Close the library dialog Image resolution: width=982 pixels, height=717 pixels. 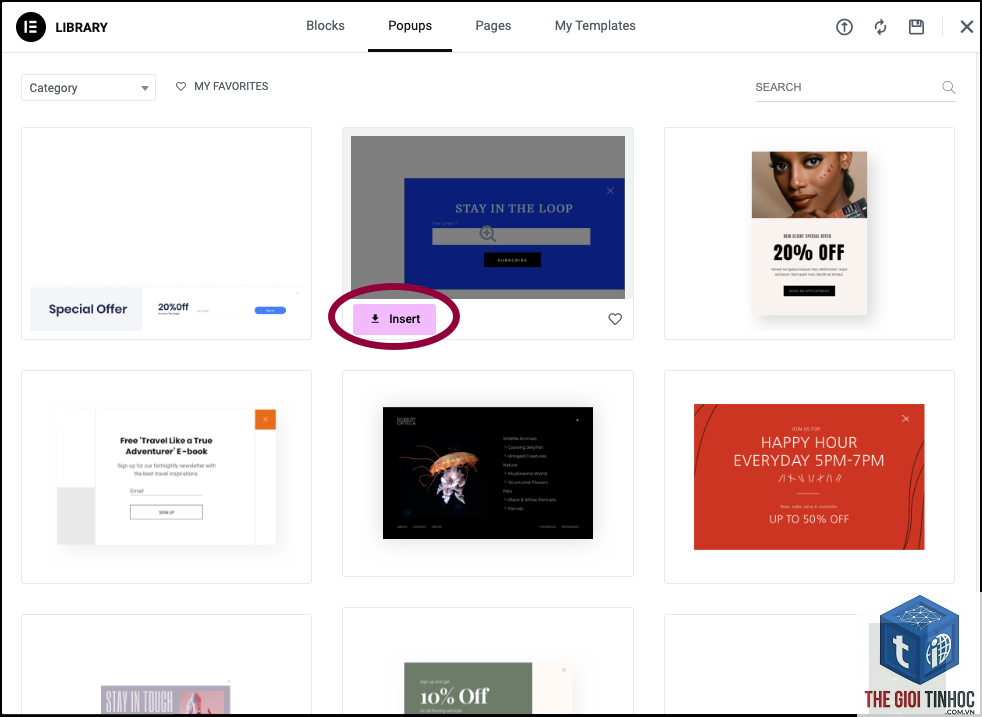[x=966, y=27]
